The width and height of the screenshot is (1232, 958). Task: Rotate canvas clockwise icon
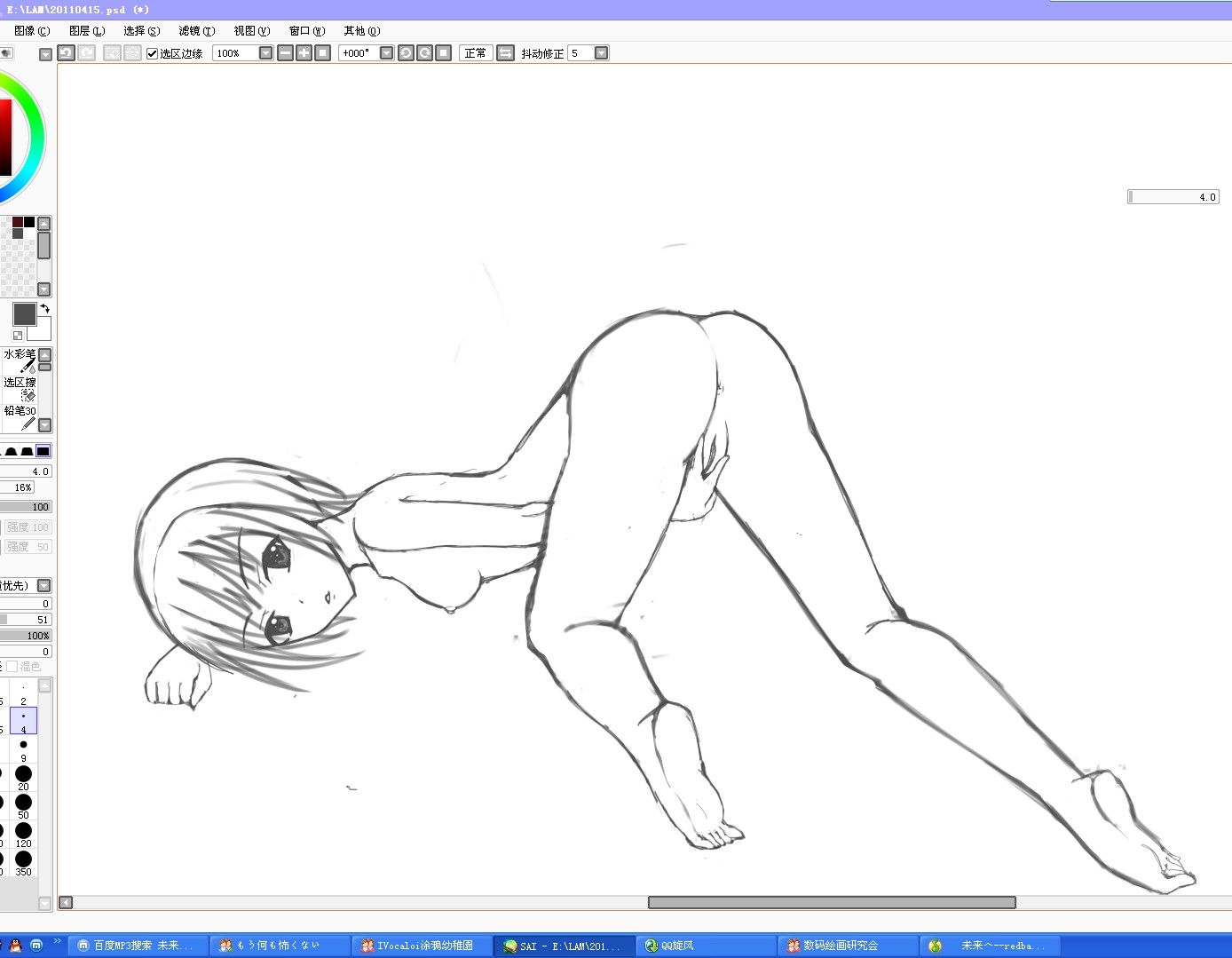click(x=425, y=53)
